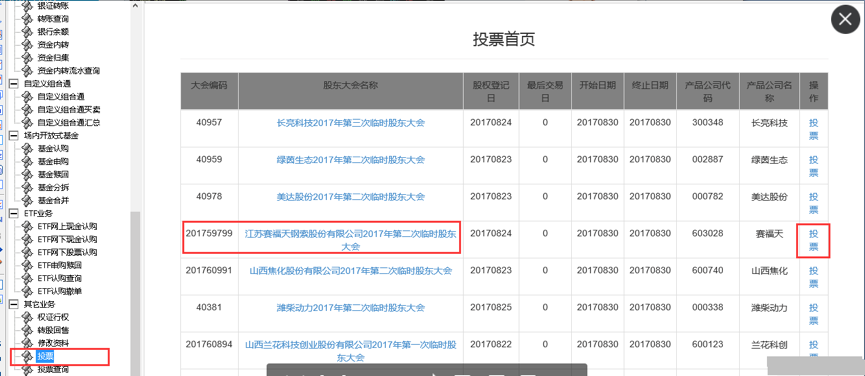
Task: Click the 投票首页 page title
Action: (x=504, y=39)
